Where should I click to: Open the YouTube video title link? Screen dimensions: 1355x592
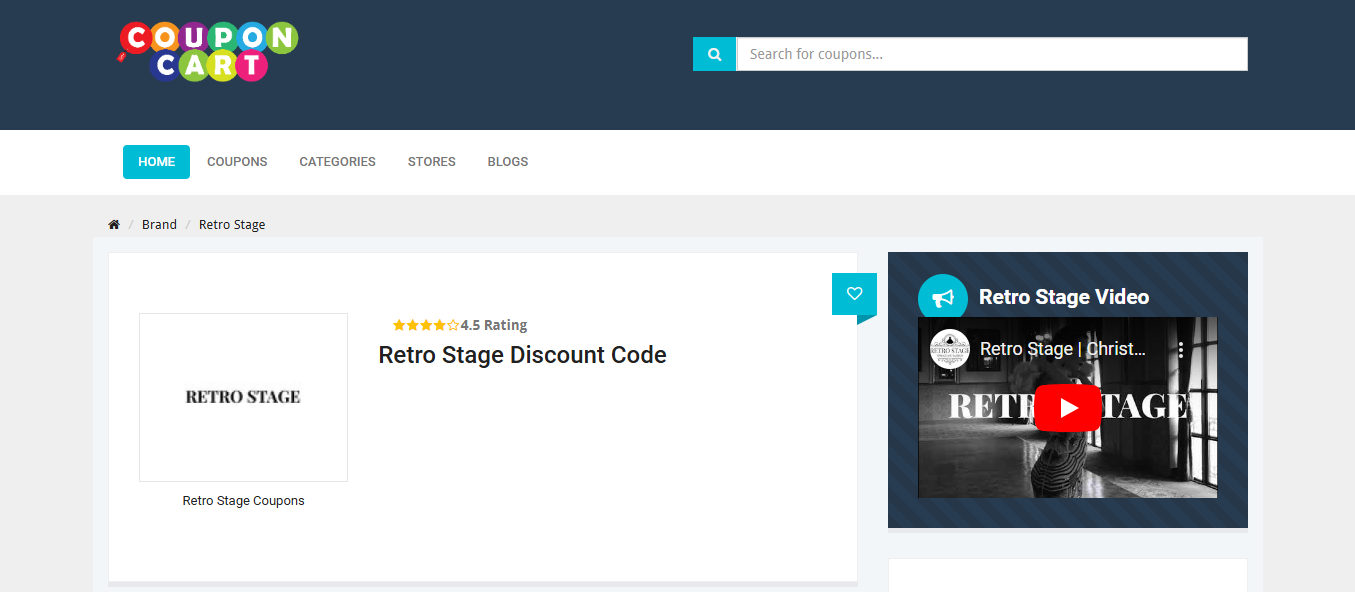[1063, 349]
